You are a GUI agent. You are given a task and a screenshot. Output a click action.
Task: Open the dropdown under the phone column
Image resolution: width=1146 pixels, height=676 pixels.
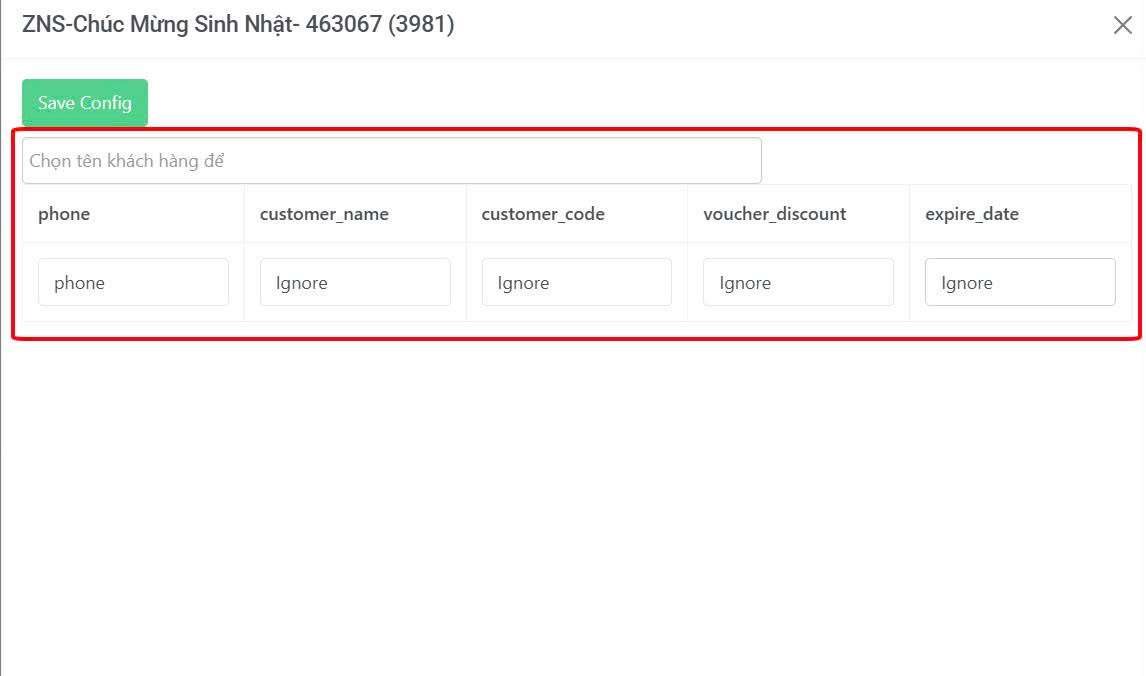pos(133,282)
